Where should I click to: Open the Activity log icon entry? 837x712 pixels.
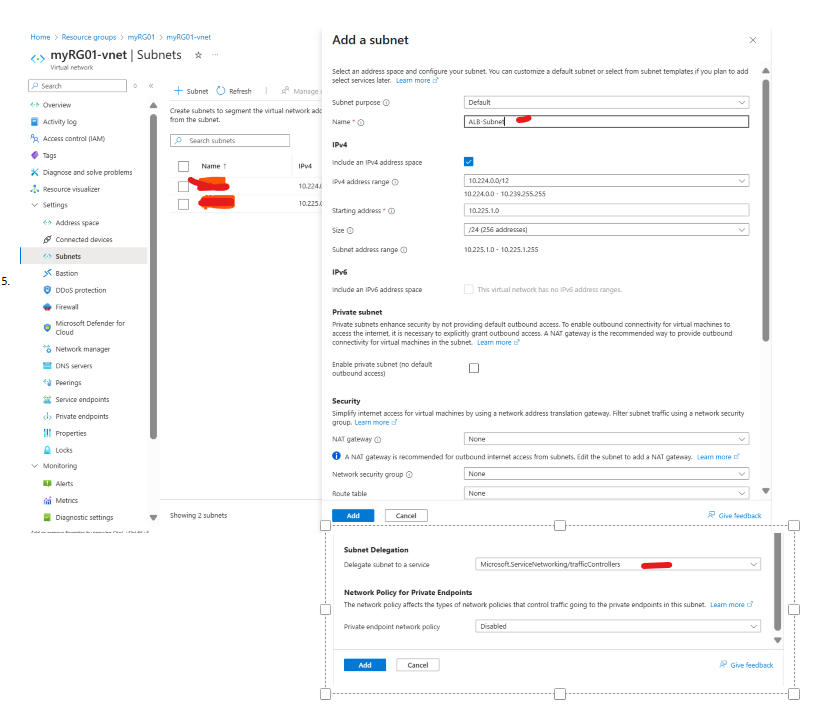pos(35,122)
